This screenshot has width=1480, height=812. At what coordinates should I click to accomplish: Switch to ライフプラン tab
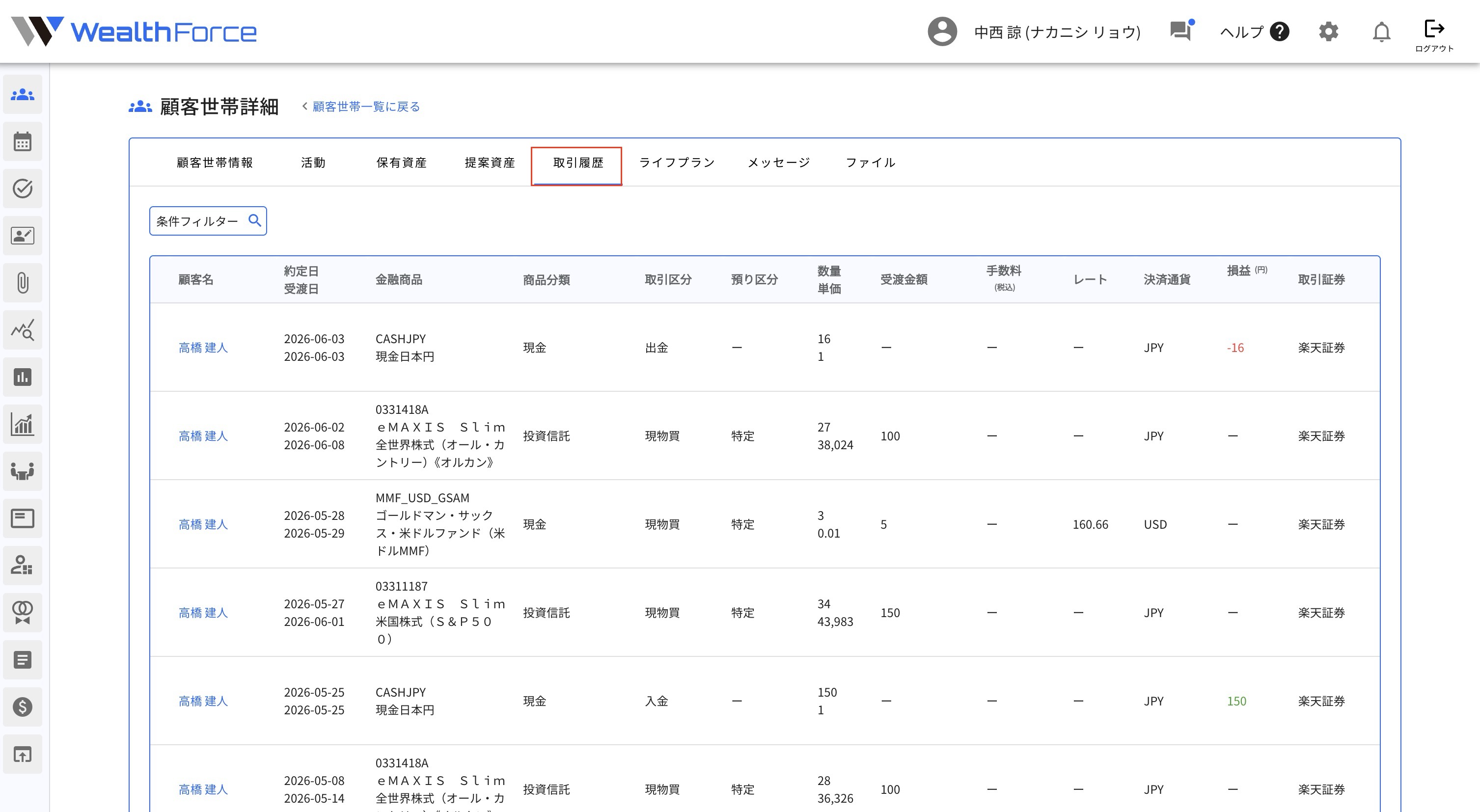tap(677, 163)
